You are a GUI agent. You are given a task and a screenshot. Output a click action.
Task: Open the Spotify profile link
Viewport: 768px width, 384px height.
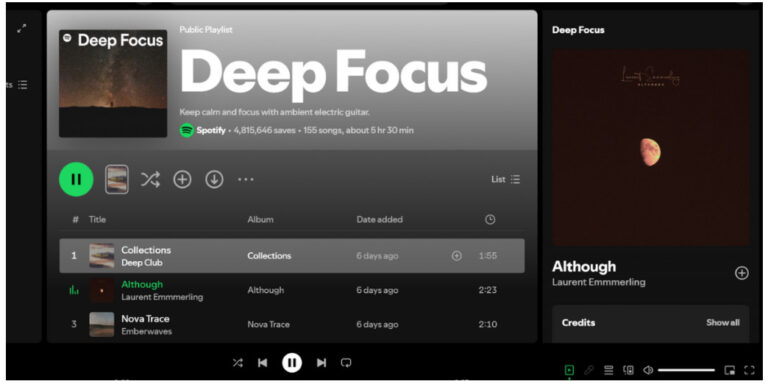coord(211,130)
